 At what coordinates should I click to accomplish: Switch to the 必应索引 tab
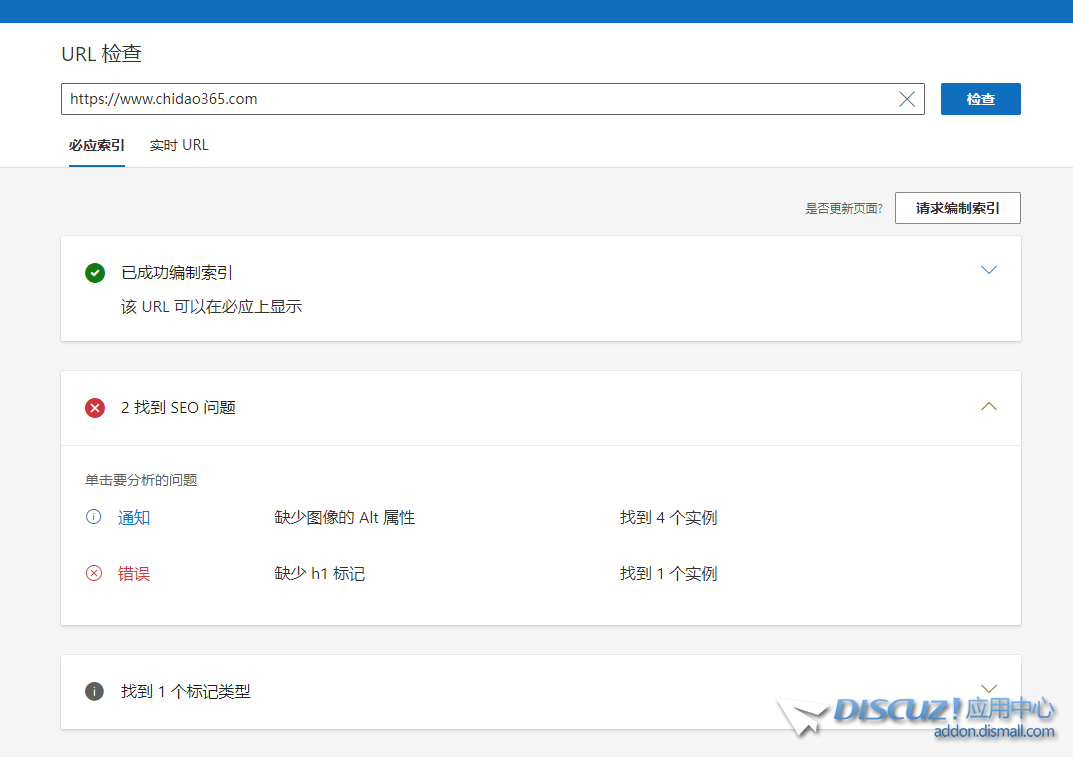coord(97,145)
